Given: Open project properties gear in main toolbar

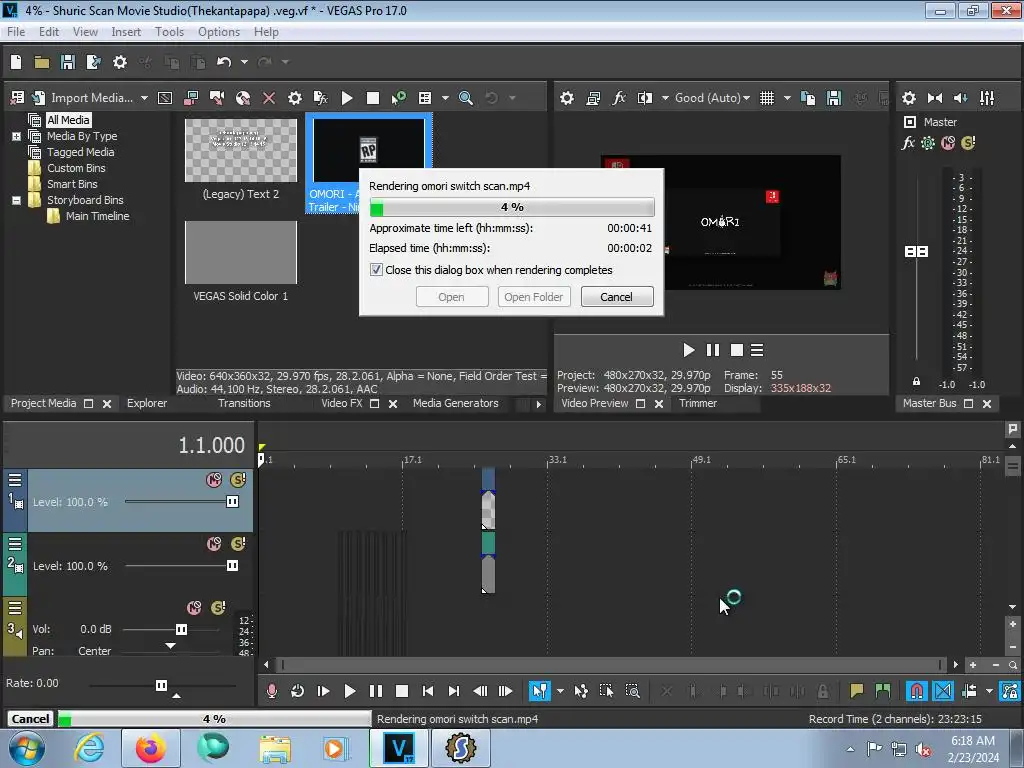Looking at the screenshot, I should coord(120,62).
